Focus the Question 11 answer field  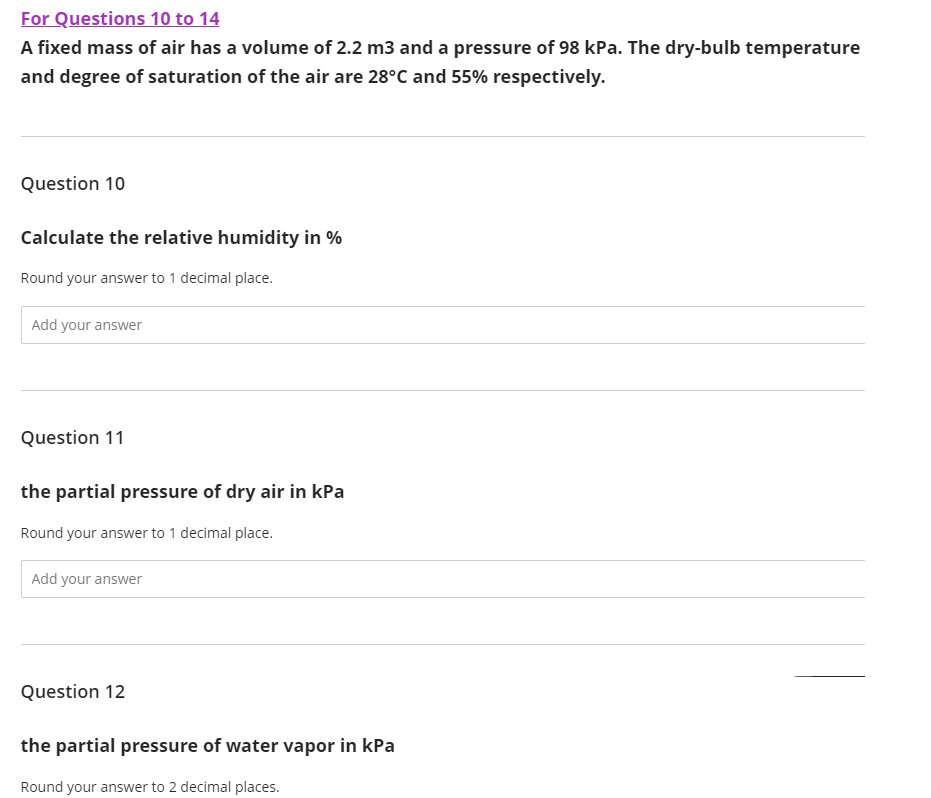(x=443, y=579)
